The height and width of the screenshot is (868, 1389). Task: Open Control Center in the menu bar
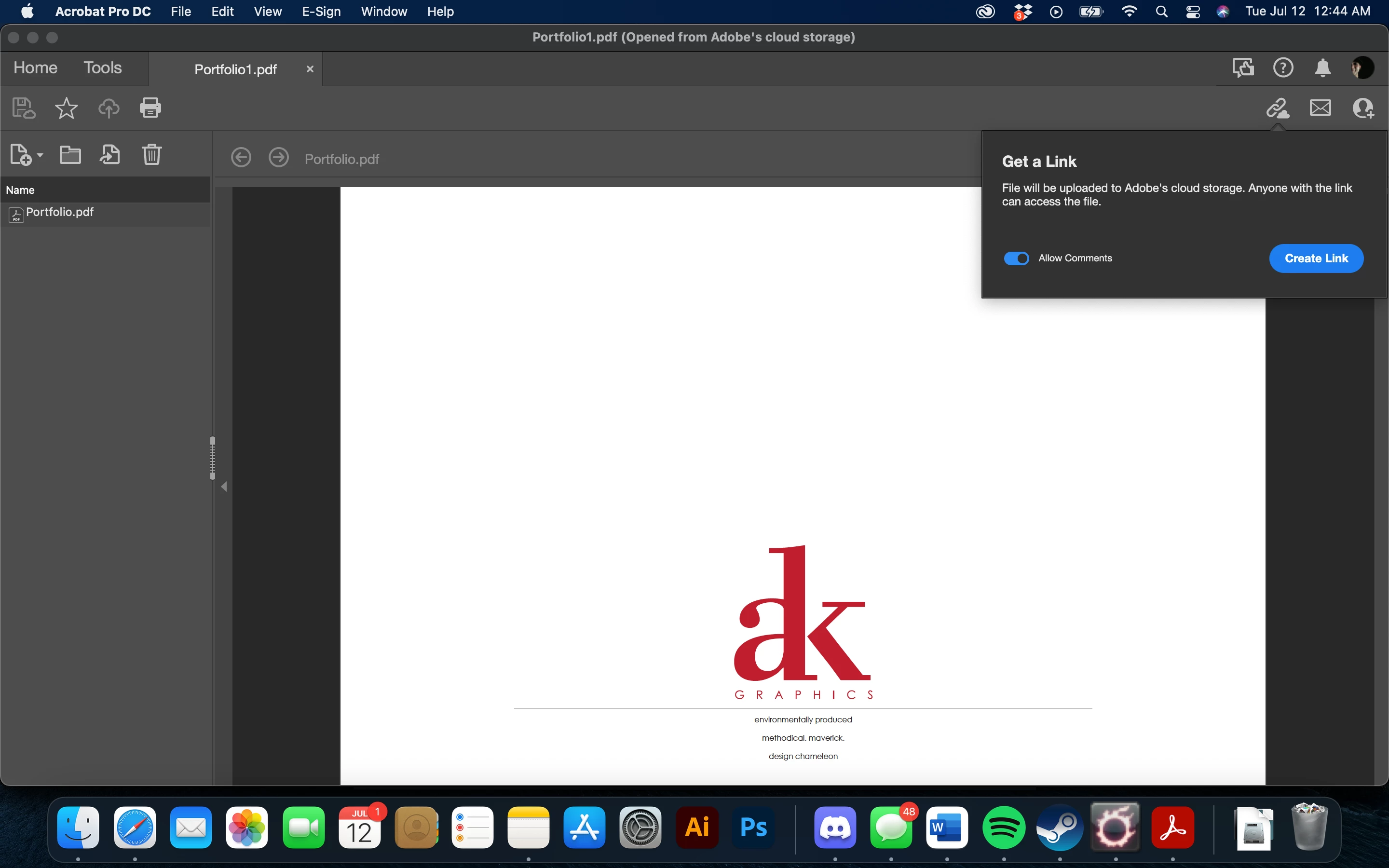1193,12
